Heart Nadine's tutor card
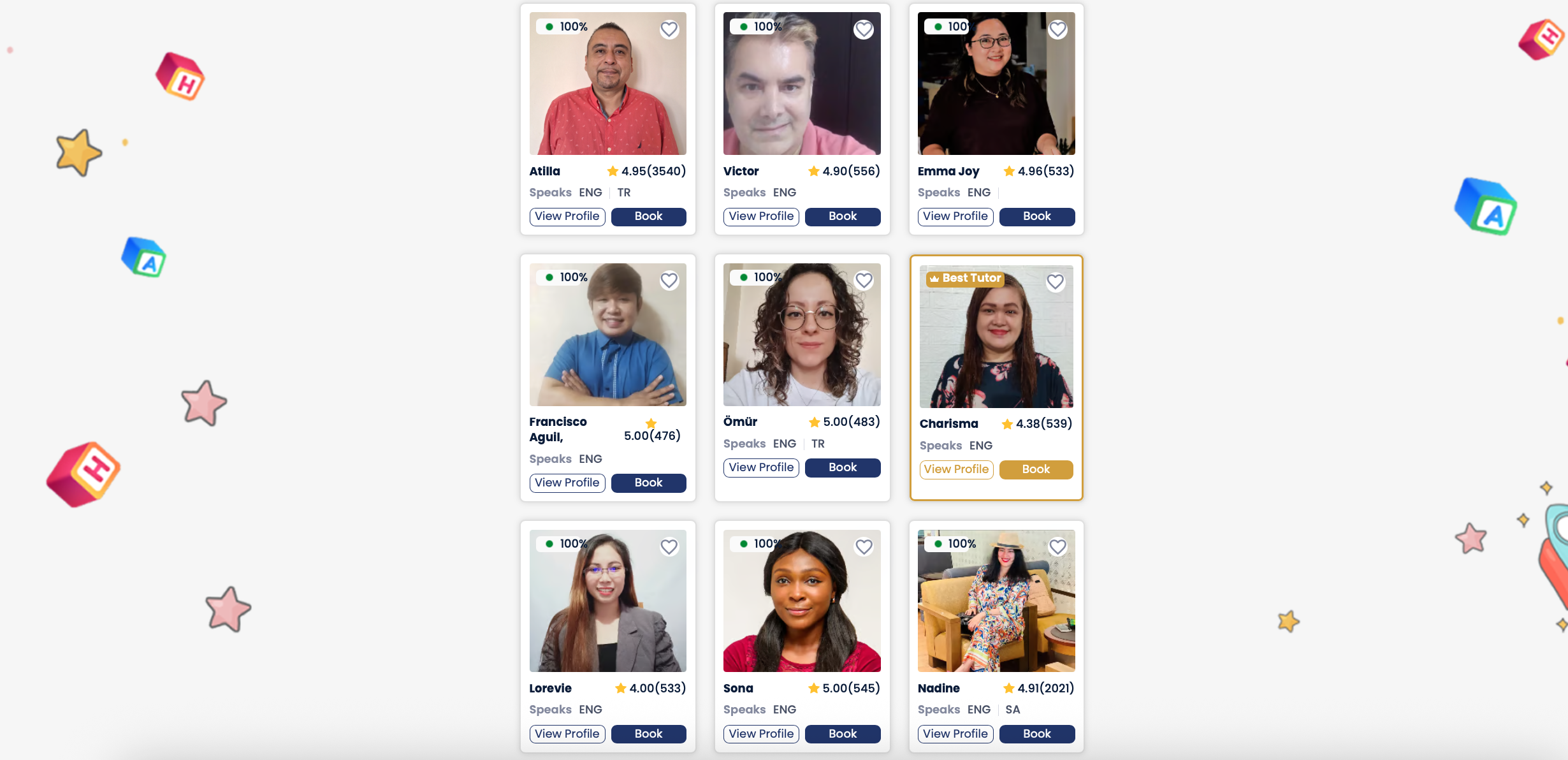 (x=1057, y=547)
